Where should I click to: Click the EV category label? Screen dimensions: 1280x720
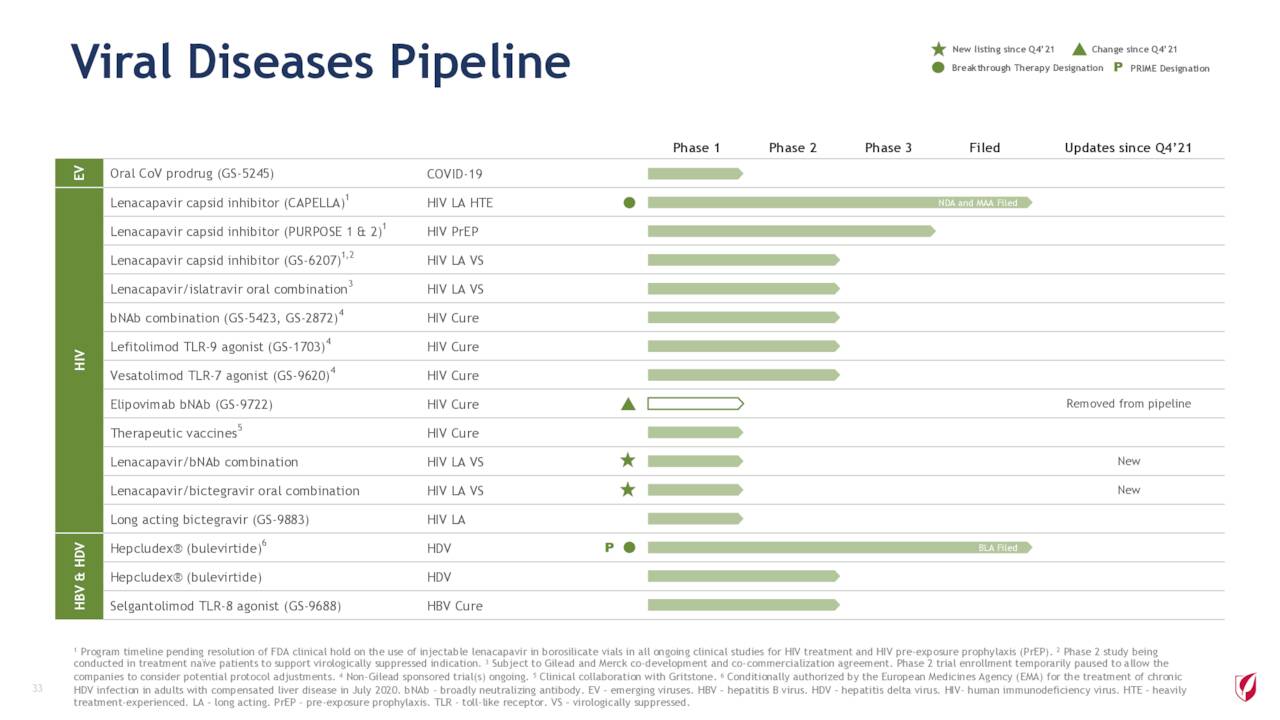78,173
